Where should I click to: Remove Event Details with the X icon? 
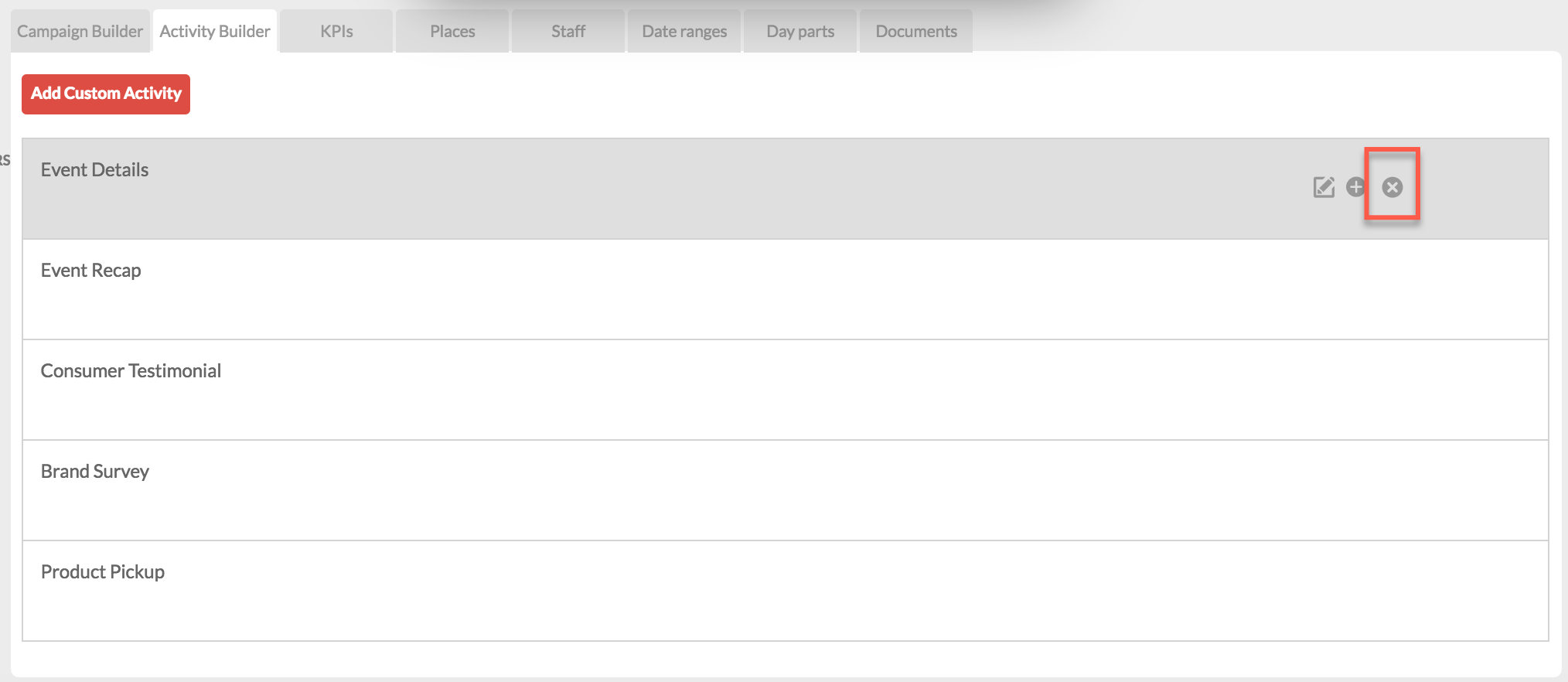click(1392, 187)
